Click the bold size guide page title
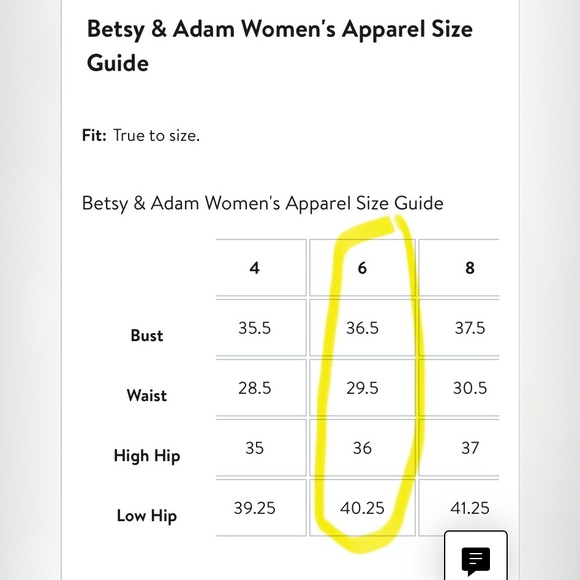580x580 pixels. click(x=280, y=45)
